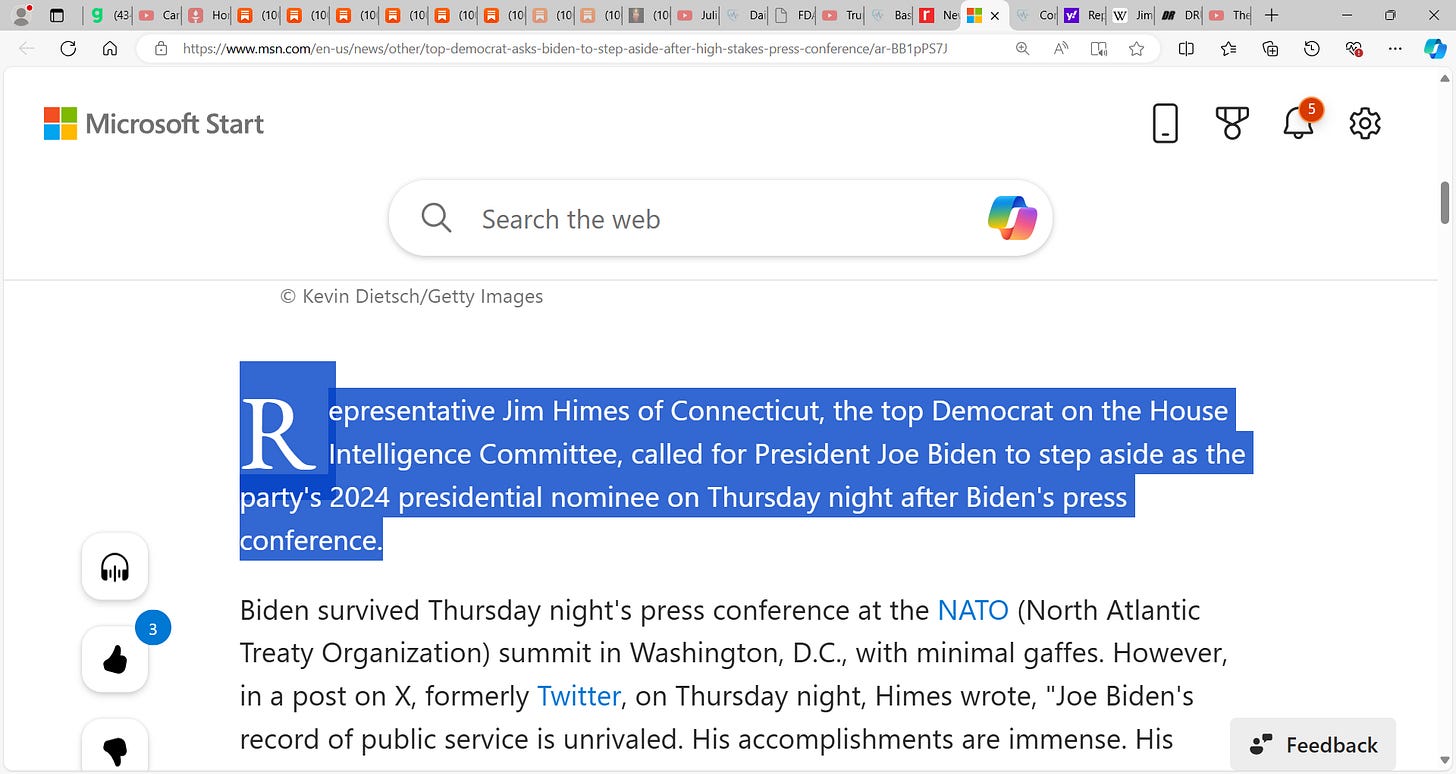Switch to the 'Dai' tab
1456x774 pixels.
(x=746, y=15)
